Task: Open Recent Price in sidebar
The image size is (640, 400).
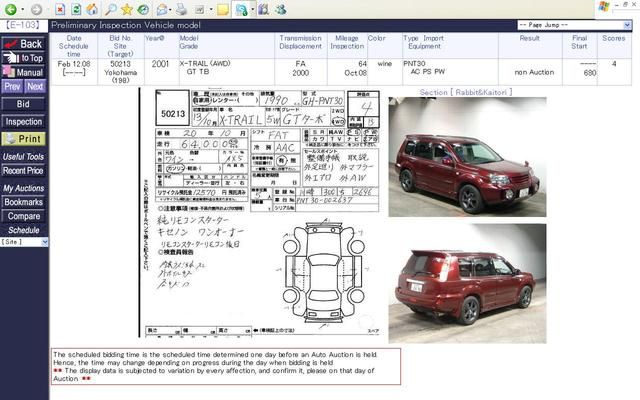Action: [x=24, y=171]
